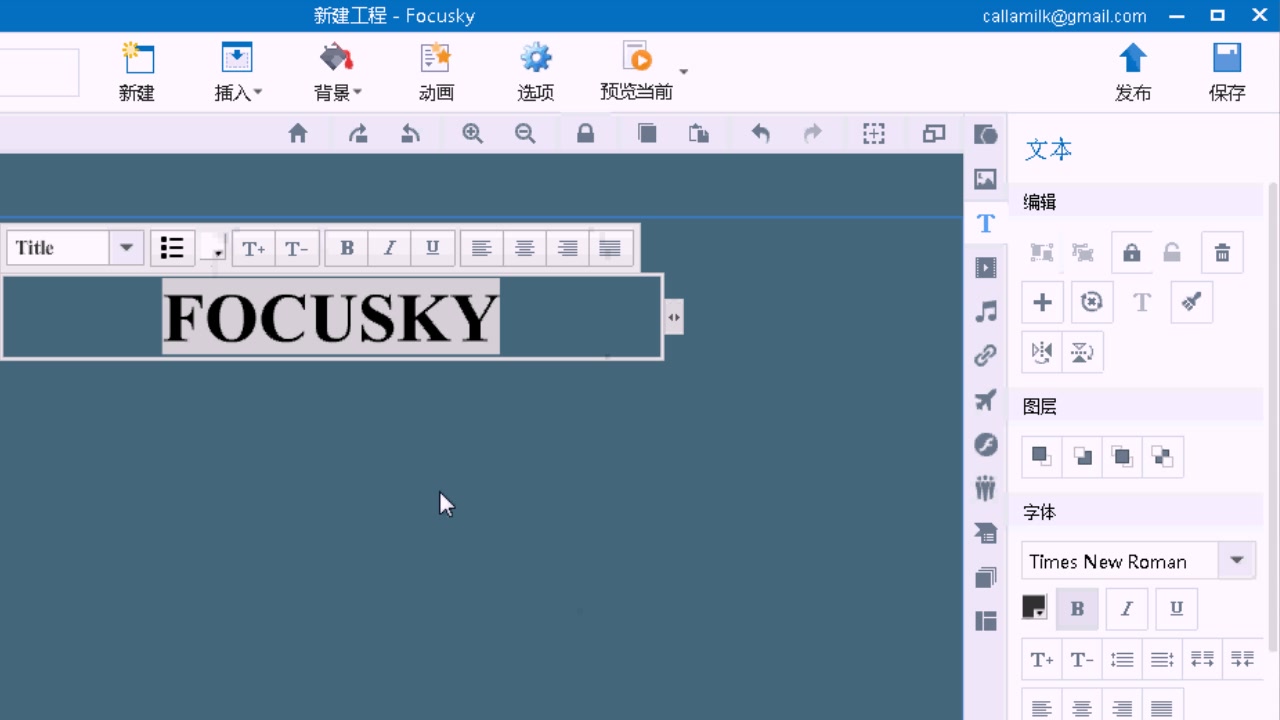Apply format painter with the brush icon
1280x720 pixels.
click(x=1191, y=302)
